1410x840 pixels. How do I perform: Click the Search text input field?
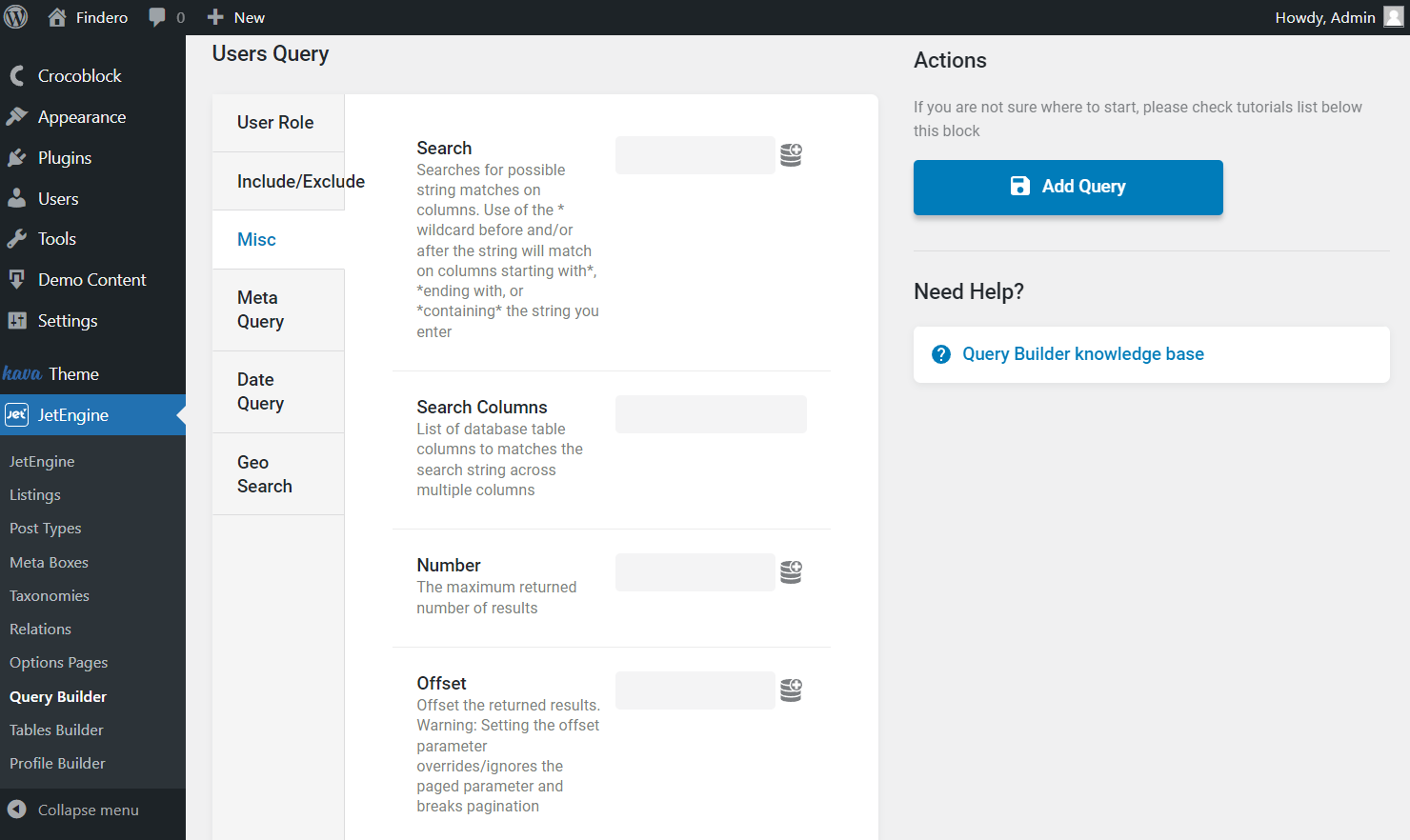695,155
